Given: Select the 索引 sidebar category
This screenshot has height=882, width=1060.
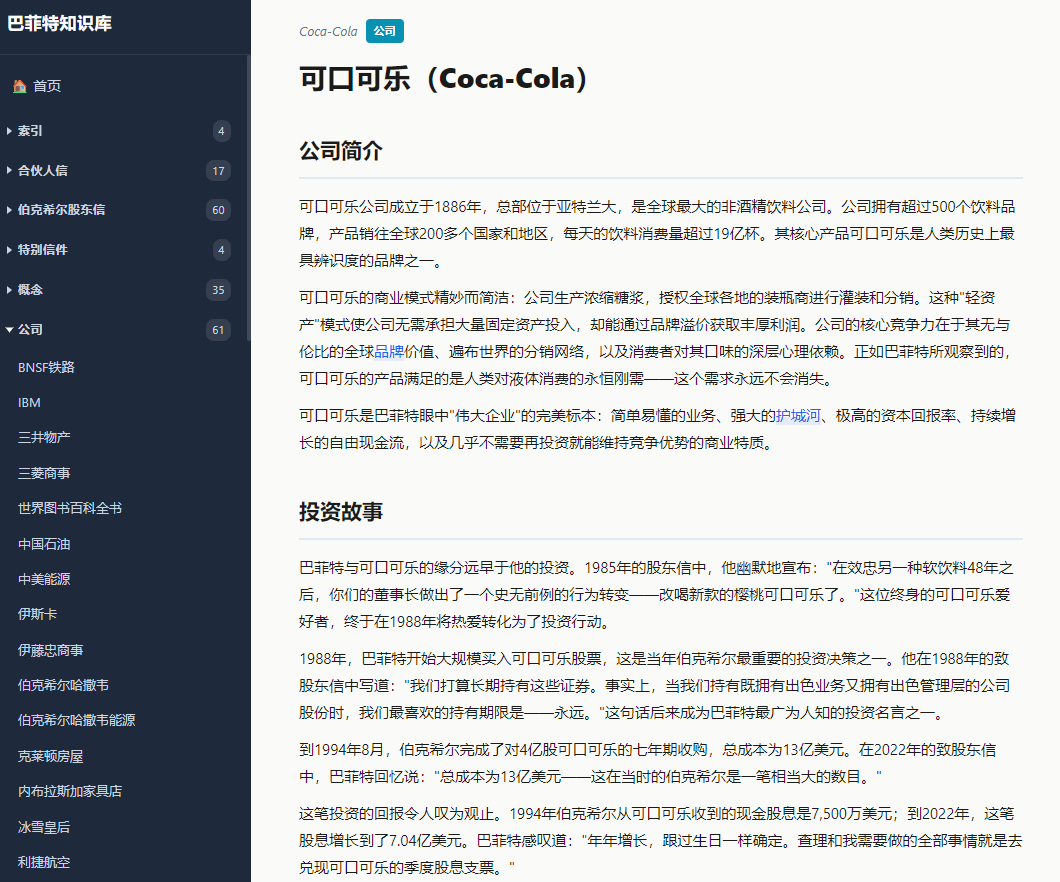Looking at the screenshot, I should point(30,131).
